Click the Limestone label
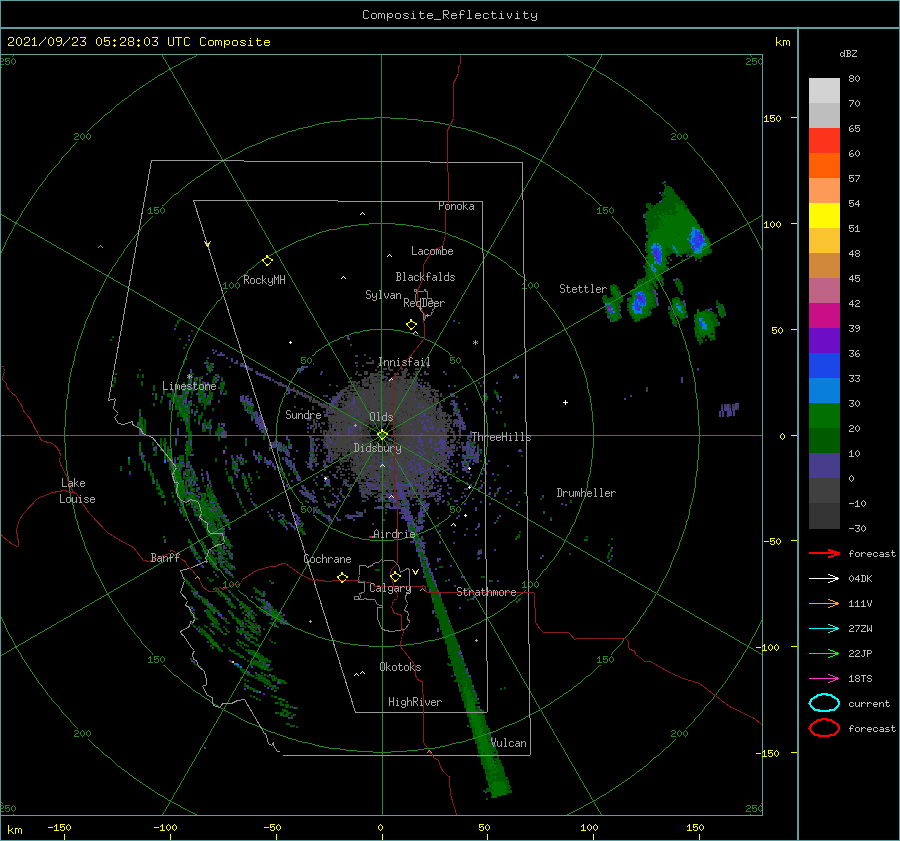This screenshot has height=841, width=900. 189,386
